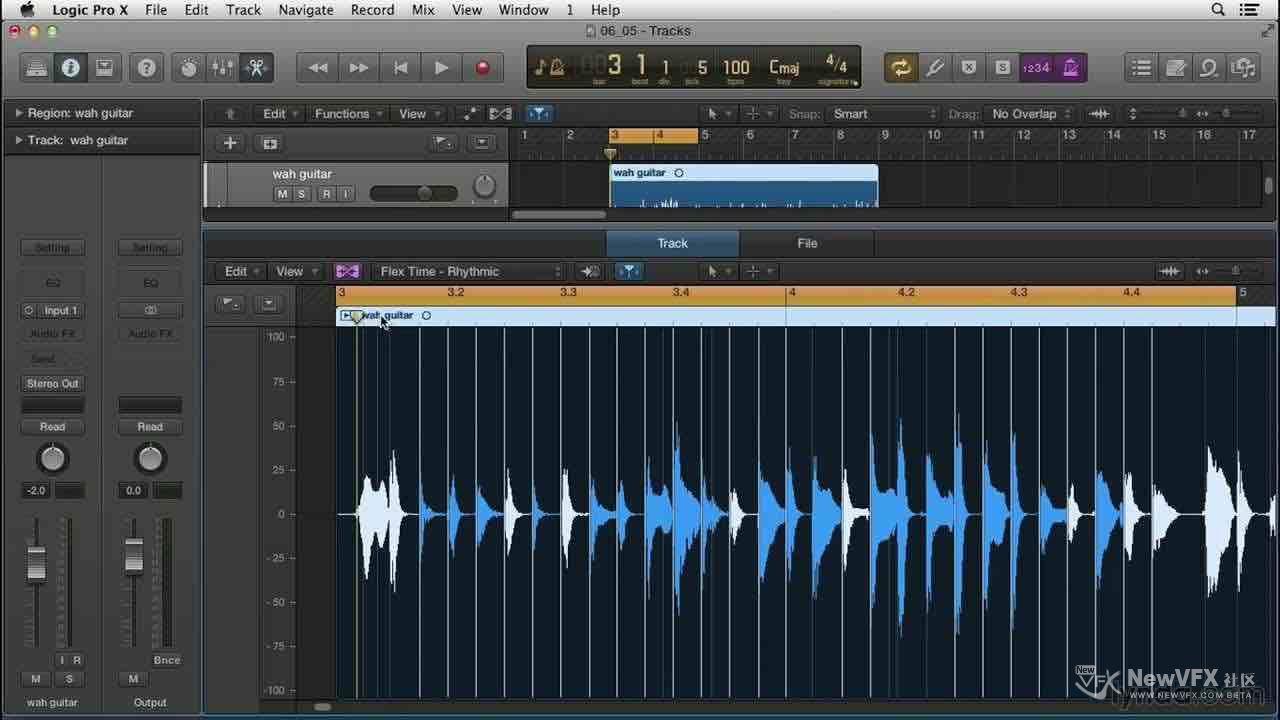Click Read automation on Output strip

(150, 426)
